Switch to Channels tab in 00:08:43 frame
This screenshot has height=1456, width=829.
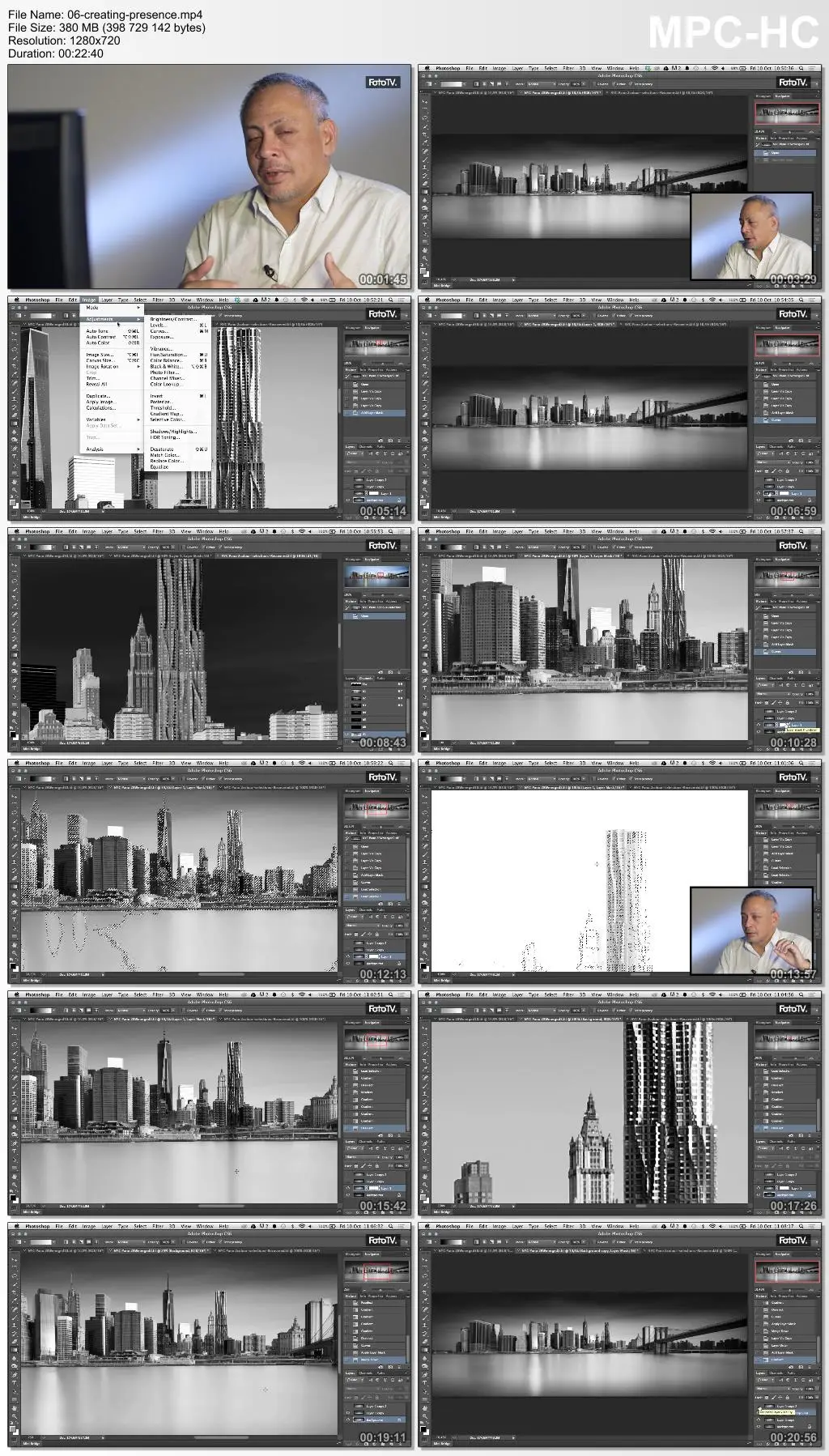tap(366, 678)
